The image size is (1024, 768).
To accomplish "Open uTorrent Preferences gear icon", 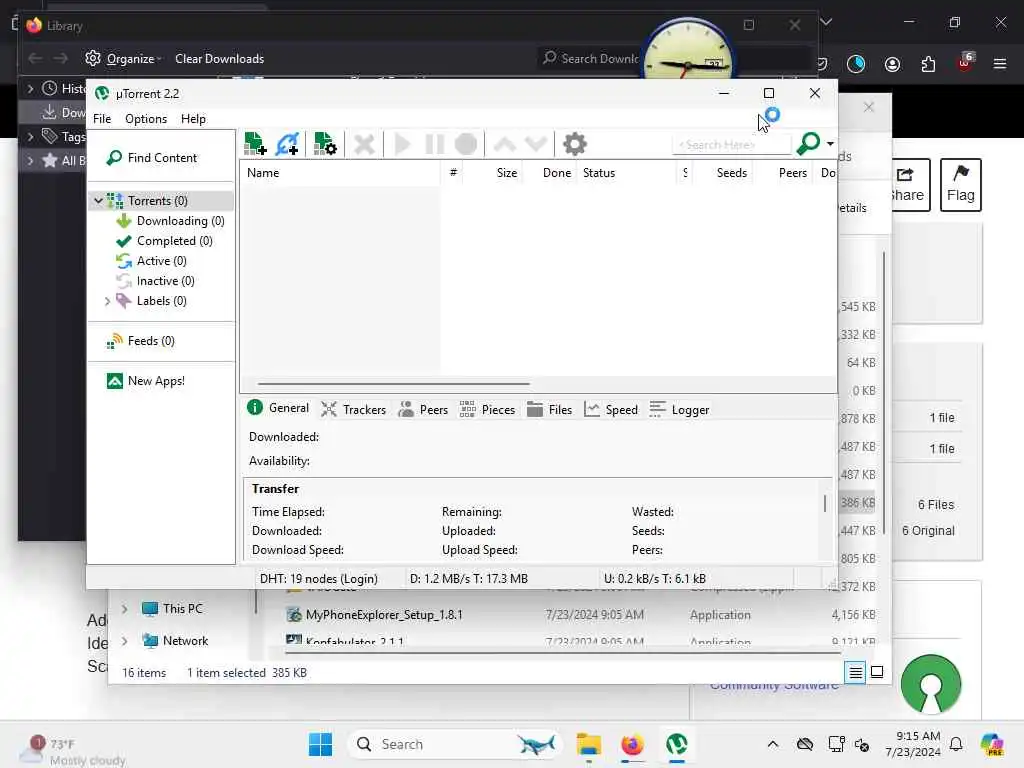I will [x=575, y=144].
